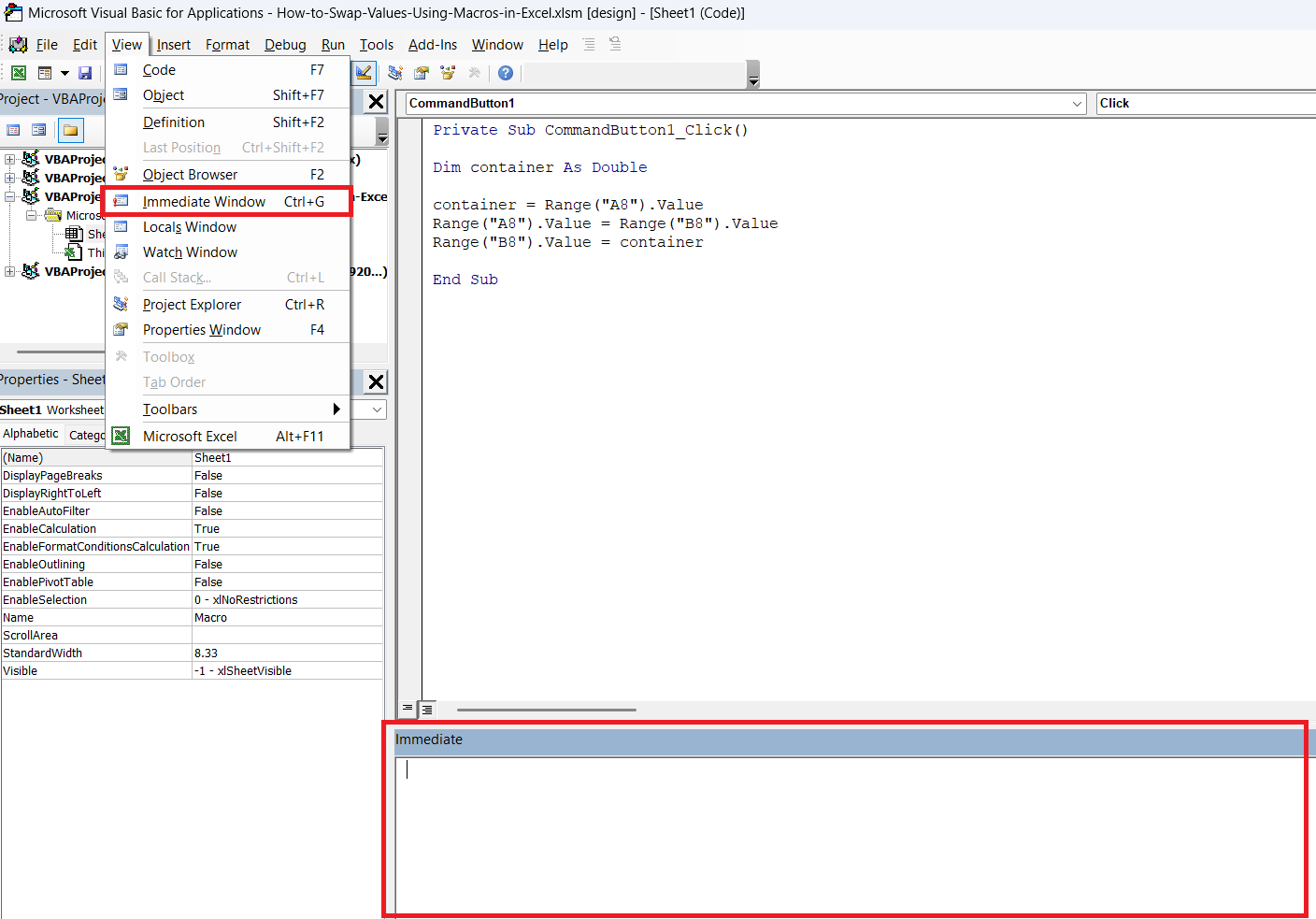The image size is (1316, 919).
Task: Click the Insert UserForm toolbar icon
Action: tap(44, 73)
